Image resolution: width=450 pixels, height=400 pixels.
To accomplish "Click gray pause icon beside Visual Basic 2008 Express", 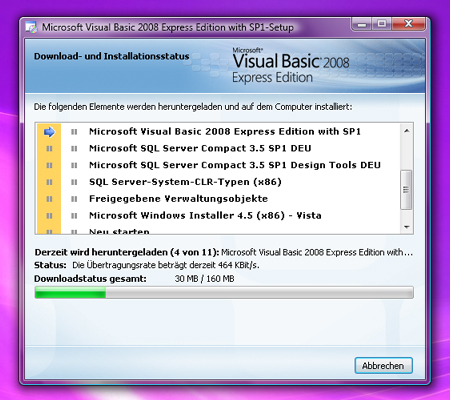I will 74,132.
